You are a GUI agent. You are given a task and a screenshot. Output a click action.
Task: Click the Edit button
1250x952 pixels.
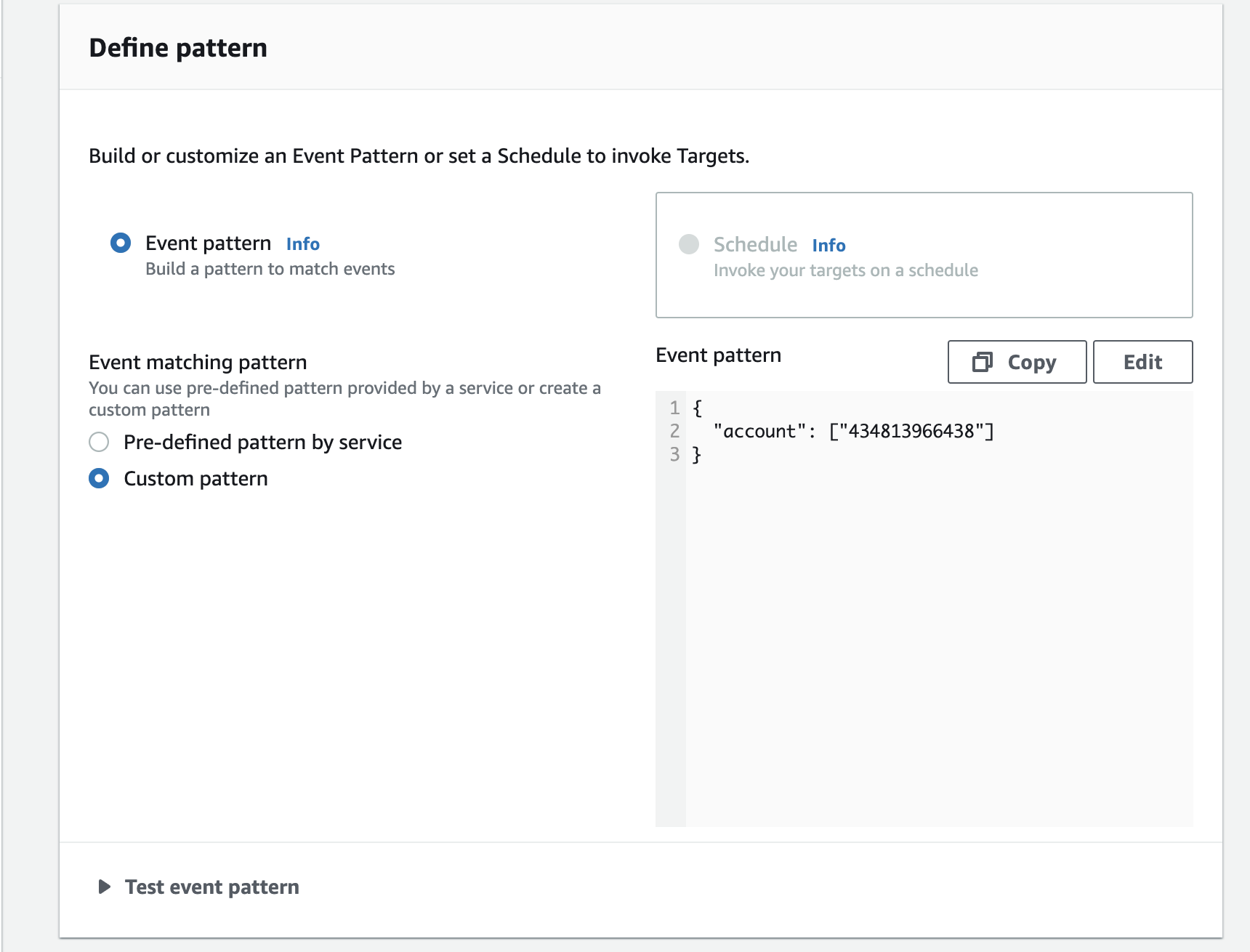point(1142,361)
